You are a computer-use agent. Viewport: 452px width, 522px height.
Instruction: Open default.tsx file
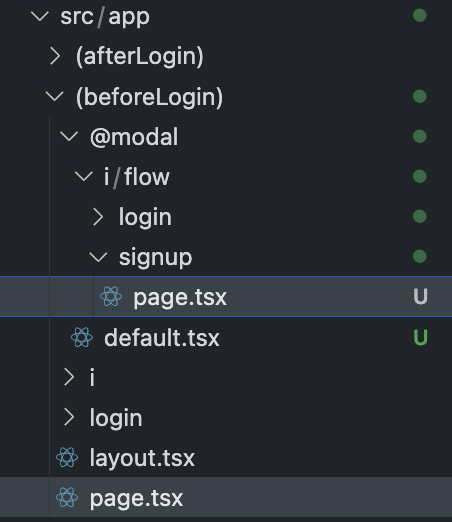pyautogui.click(x=162, y=338)
